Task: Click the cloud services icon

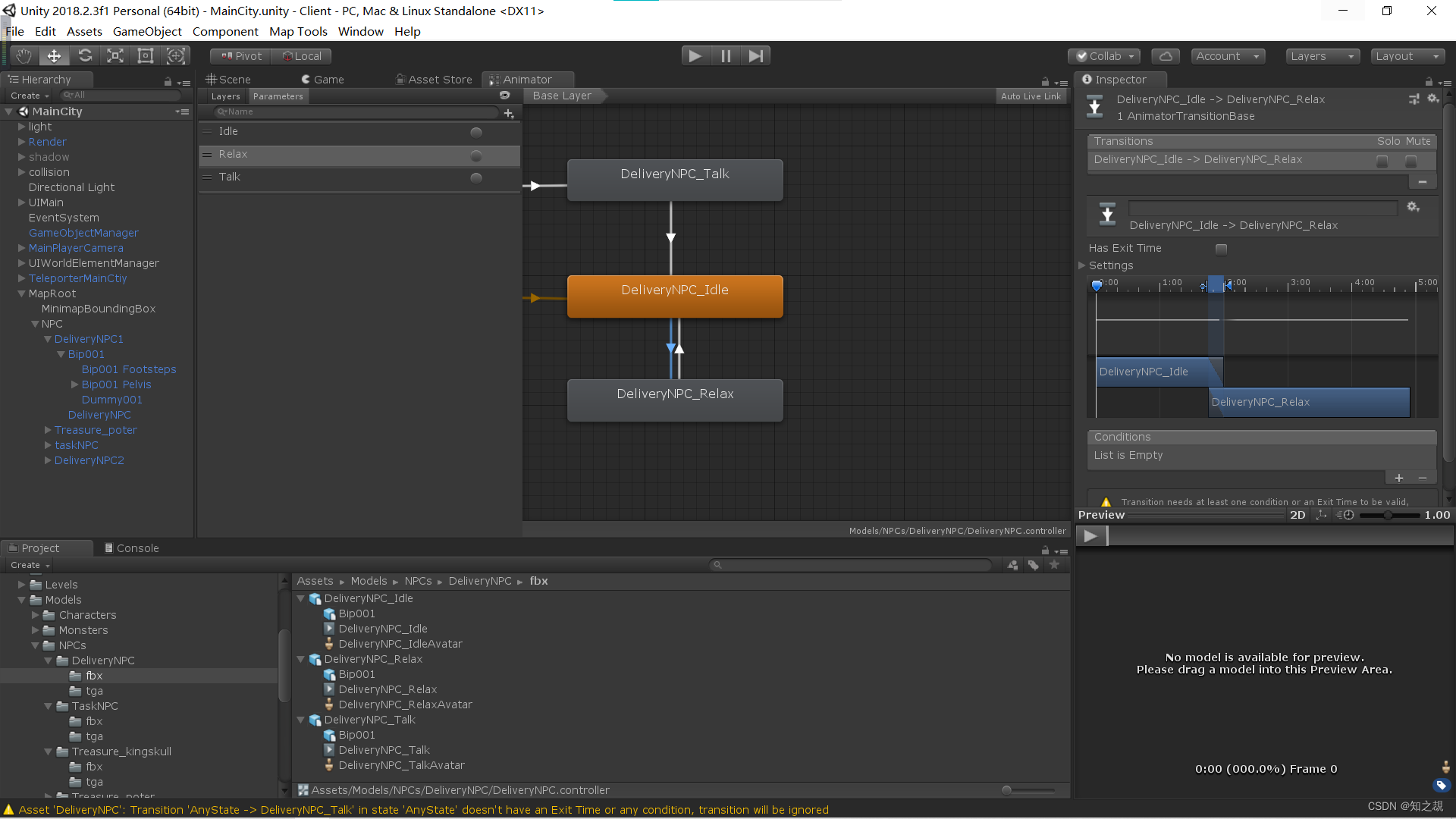Action: click(x=1166, y=56)
